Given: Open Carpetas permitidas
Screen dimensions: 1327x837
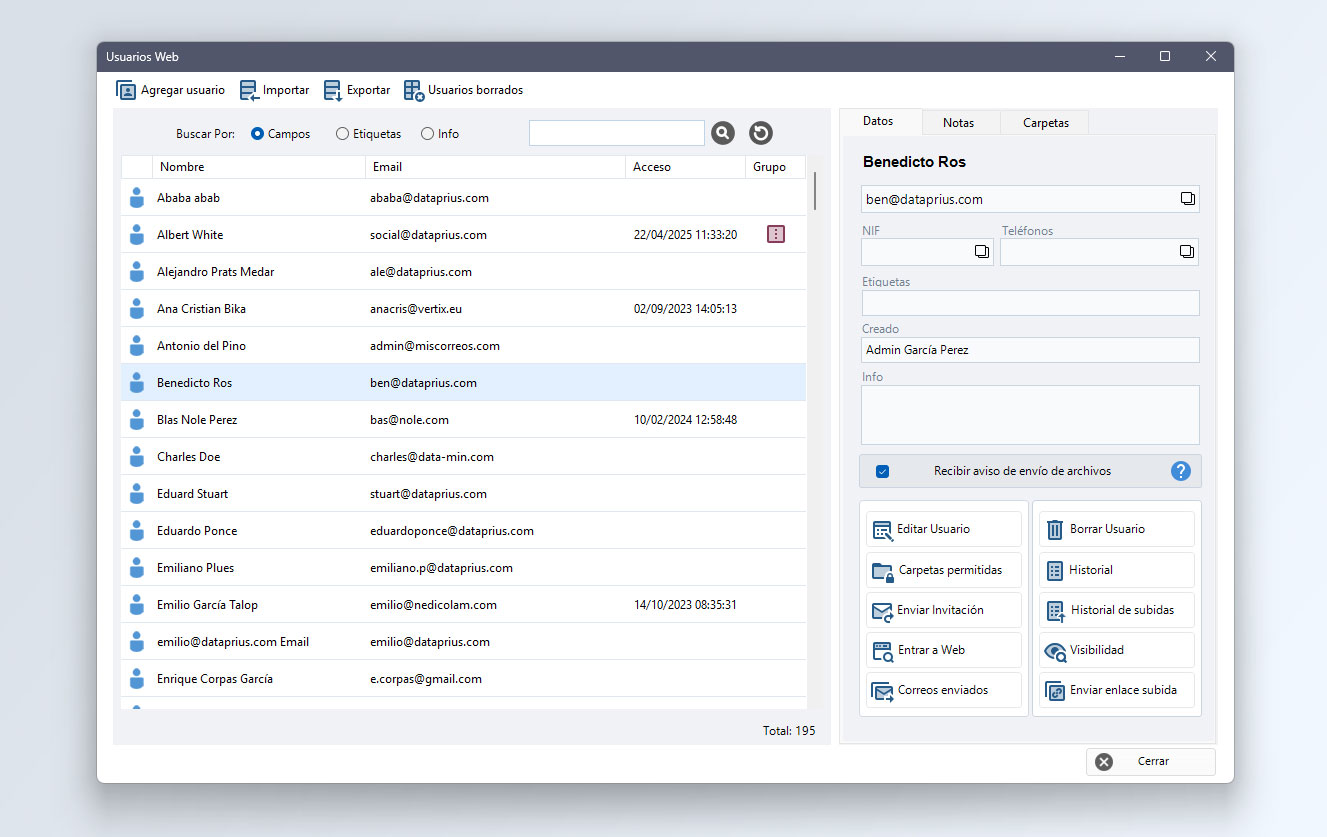Looking at the screenshot, I should click(x=944, y=570).
